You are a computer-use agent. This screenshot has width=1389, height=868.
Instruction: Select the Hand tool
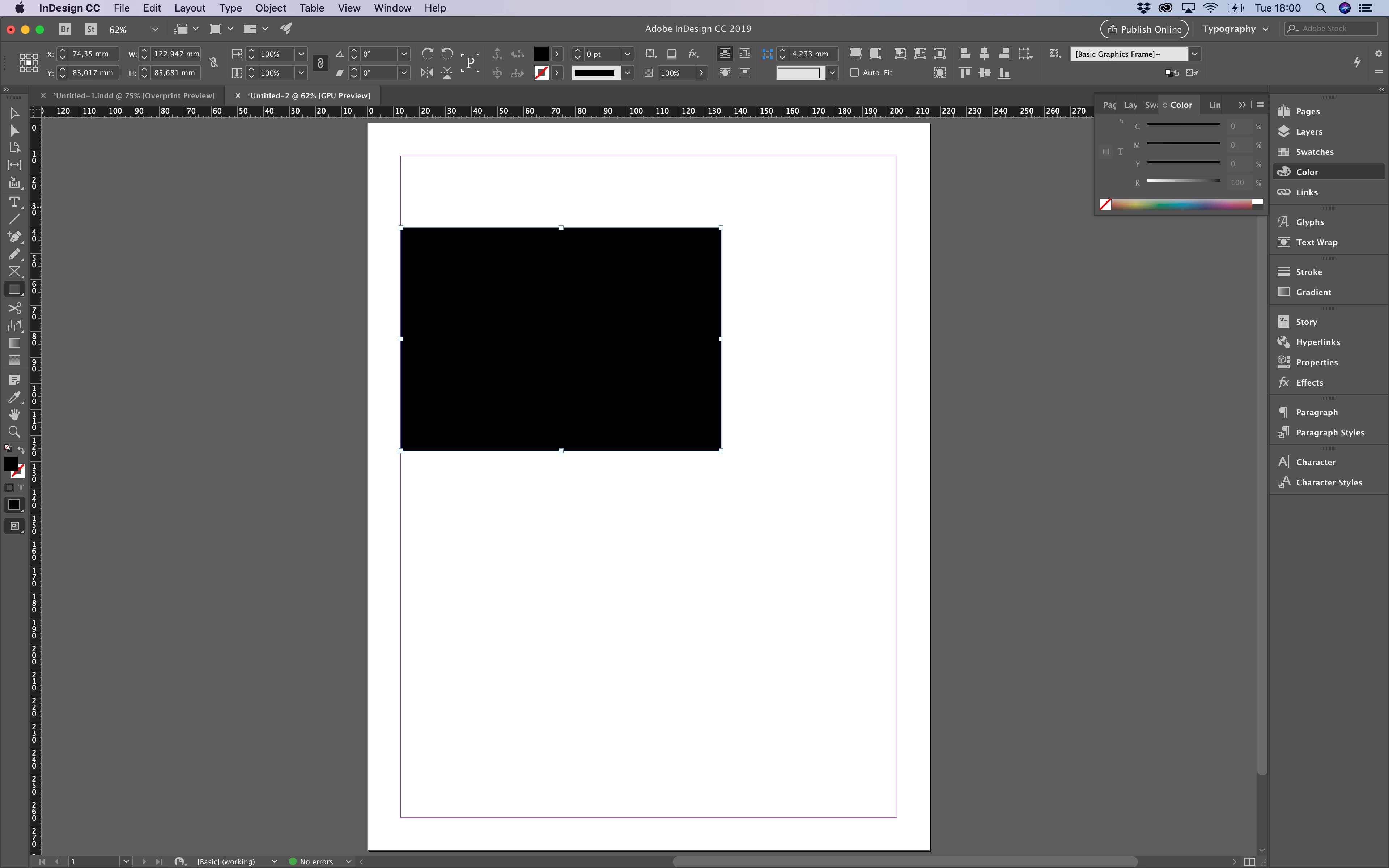(14, 414)
